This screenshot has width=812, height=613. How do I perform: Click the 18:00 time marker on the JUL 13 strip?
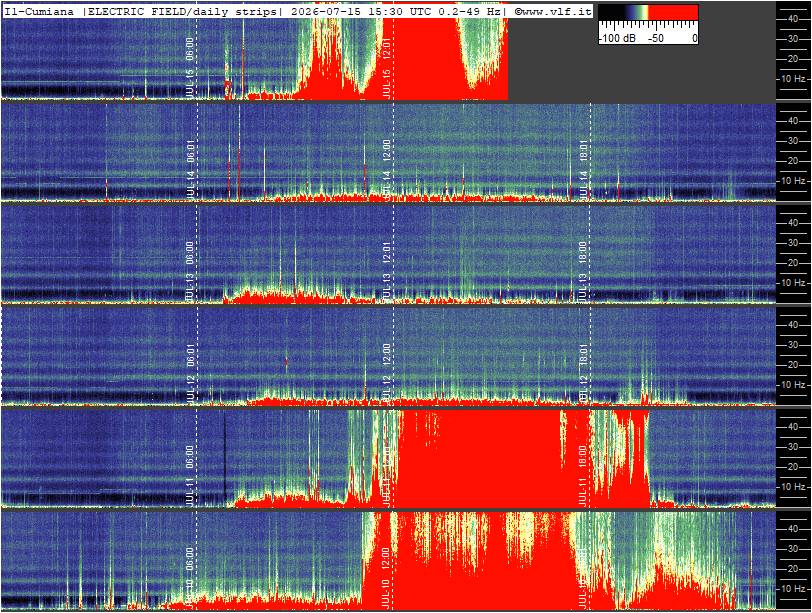(x=583, y=252)
